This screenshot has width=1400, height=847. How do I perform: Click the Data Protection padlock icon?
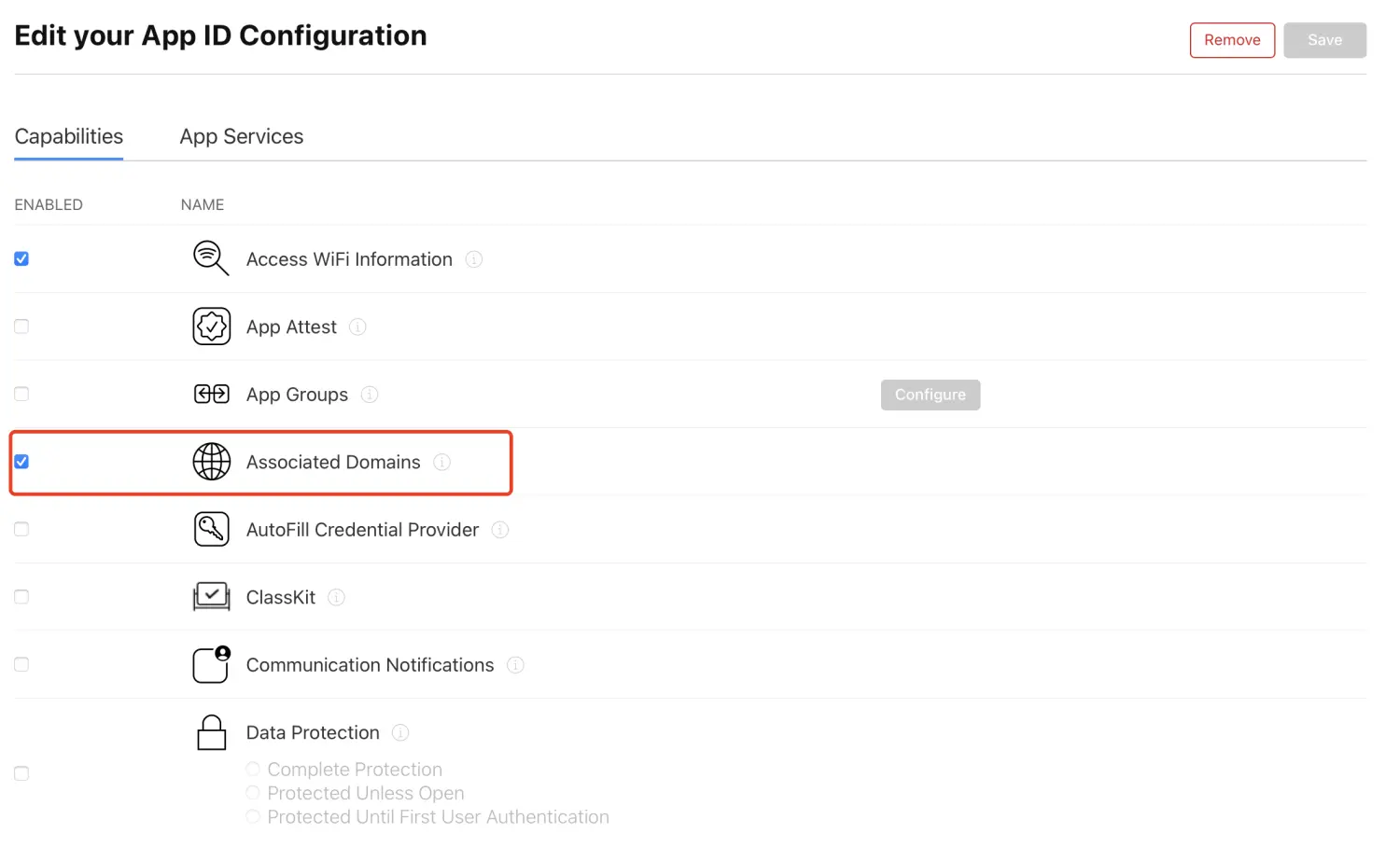[211, 732]
